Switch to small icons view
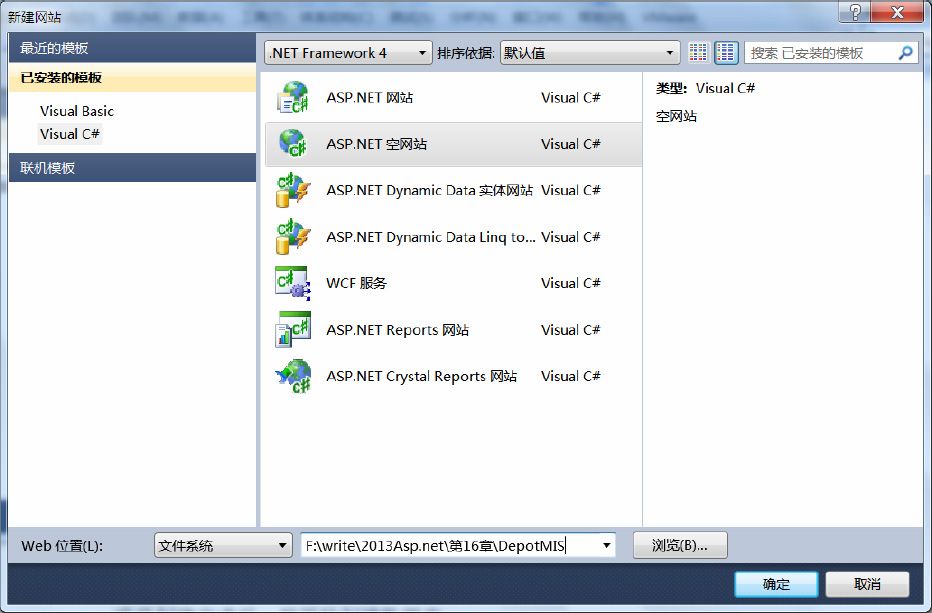Screen dimensions: 932x613 tap(698, 53)
